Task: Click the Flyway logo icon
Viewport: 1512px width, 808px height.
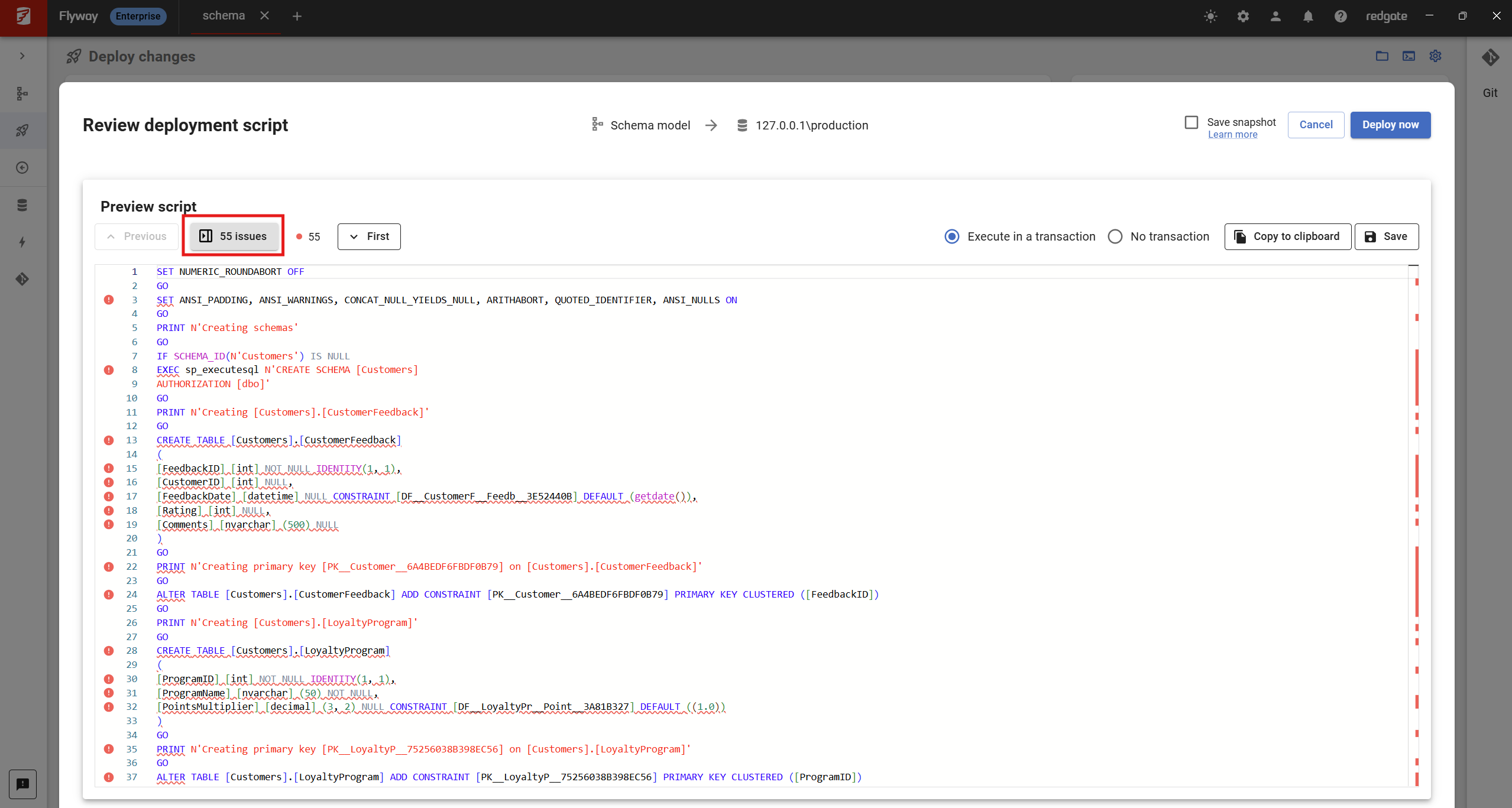Action: click(x=23, y=17)
